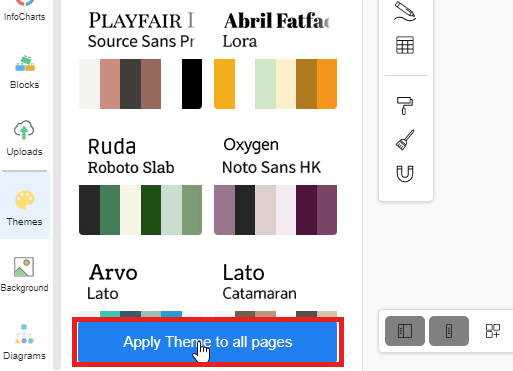The width and height of the screenshot is (513, 371).
Task: Open the InfoCharts sidebar panel
Action: coord(25,11)
